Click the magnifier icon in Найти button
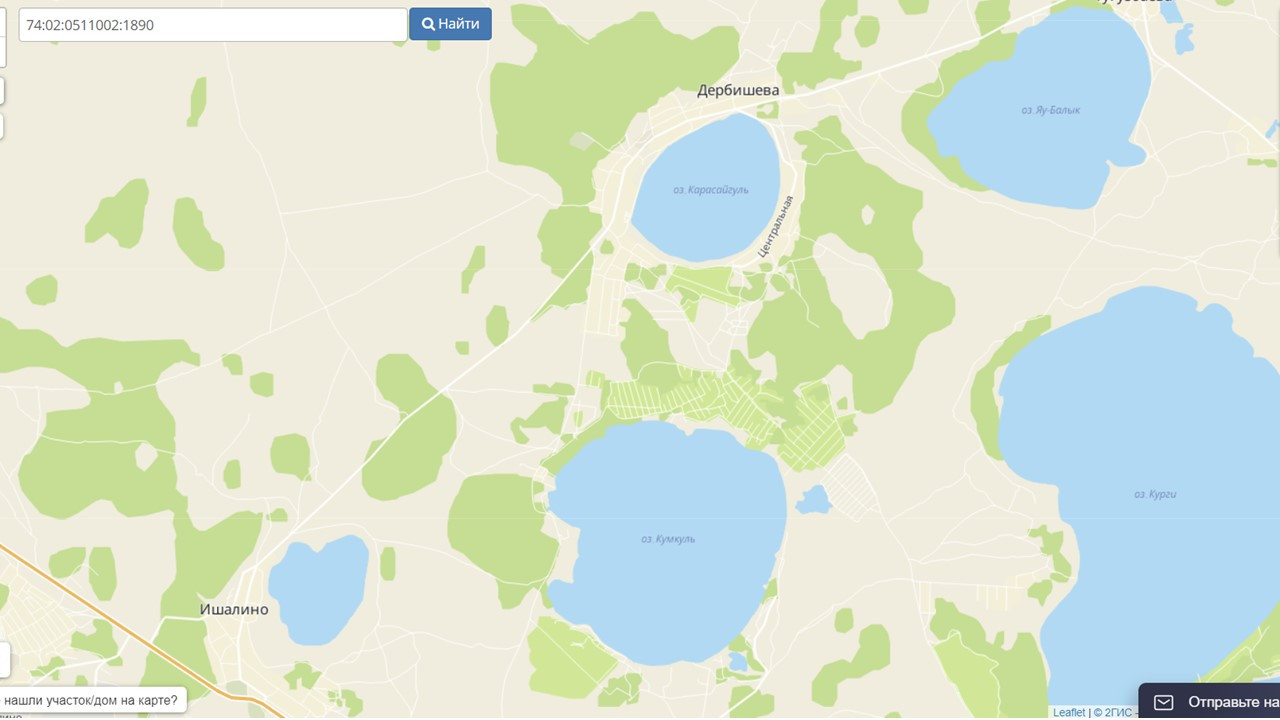This screenshot has width=1280, height=720. (428, 24)
